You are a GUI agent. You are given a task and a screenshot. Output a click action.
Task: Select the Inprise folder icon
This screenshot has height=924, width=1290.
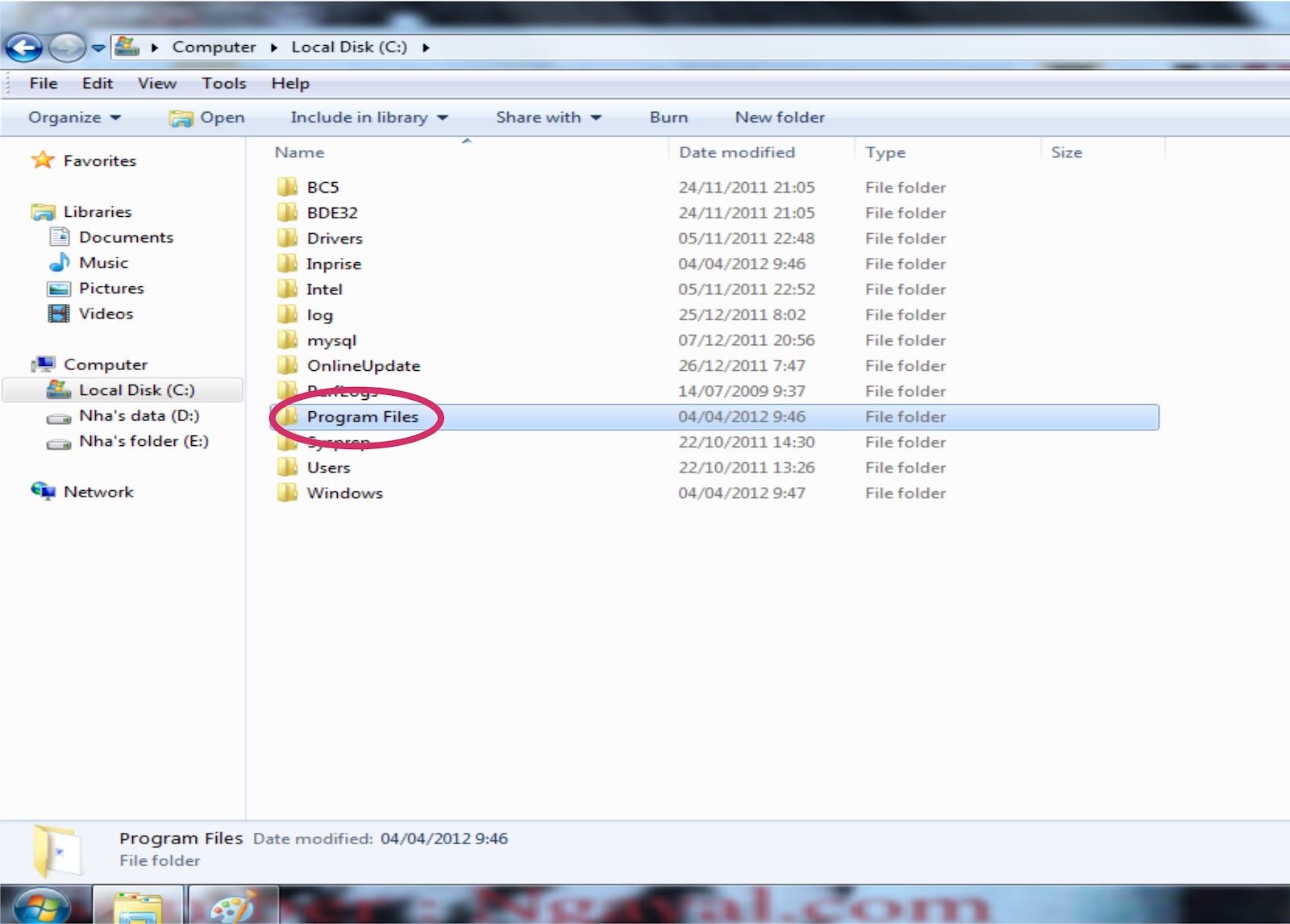[287, 264]
